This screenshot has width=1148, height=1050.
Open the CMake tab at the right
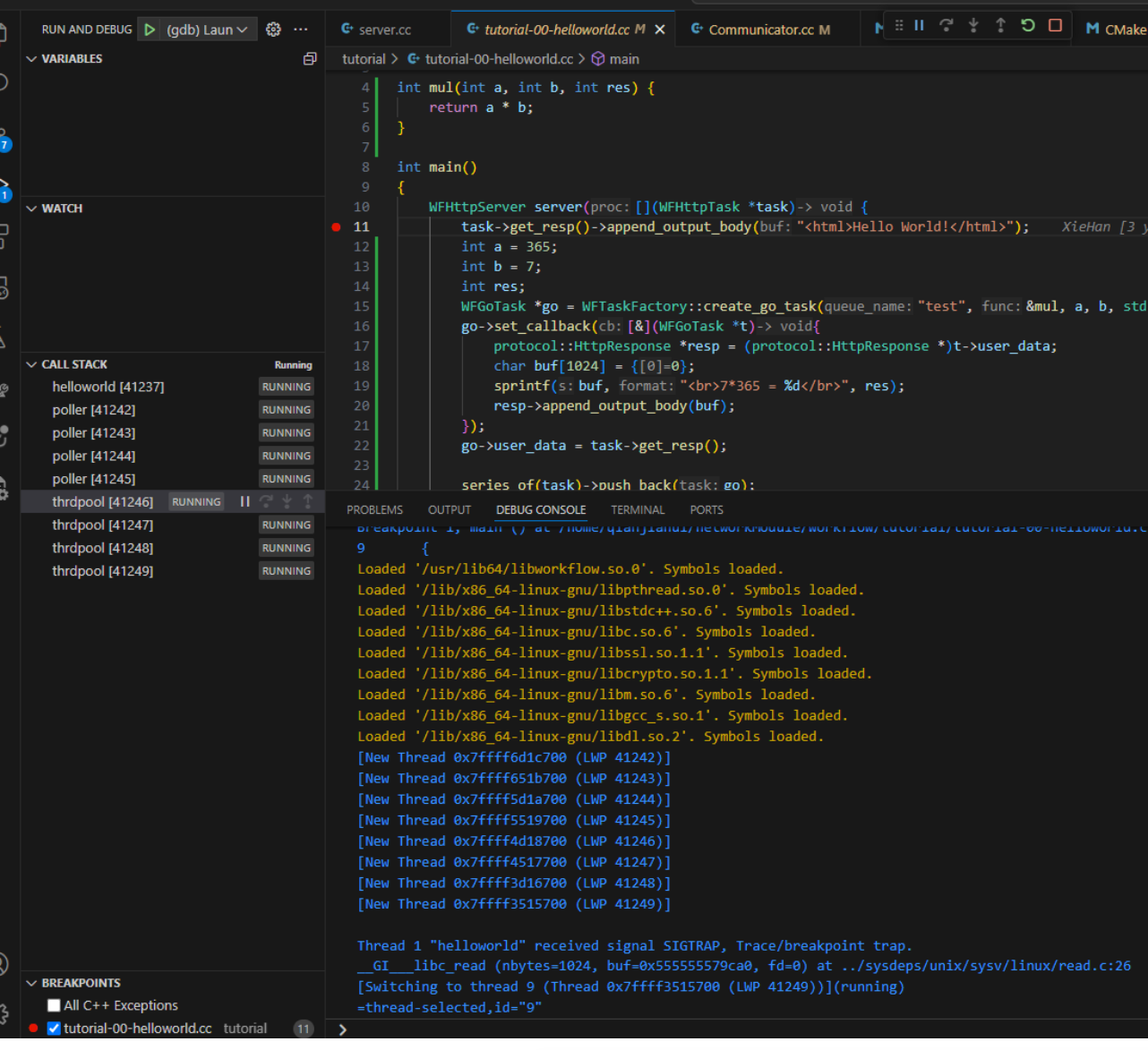pyautogui.click(x=1116, y=30)
